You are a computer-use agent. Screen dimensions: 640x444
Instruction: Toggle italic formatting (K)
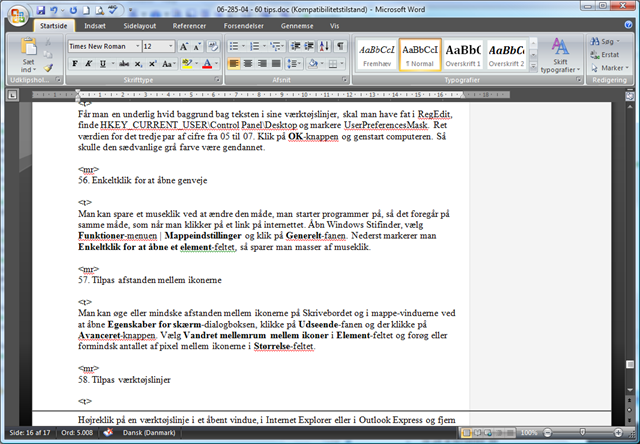pos(89,64)
